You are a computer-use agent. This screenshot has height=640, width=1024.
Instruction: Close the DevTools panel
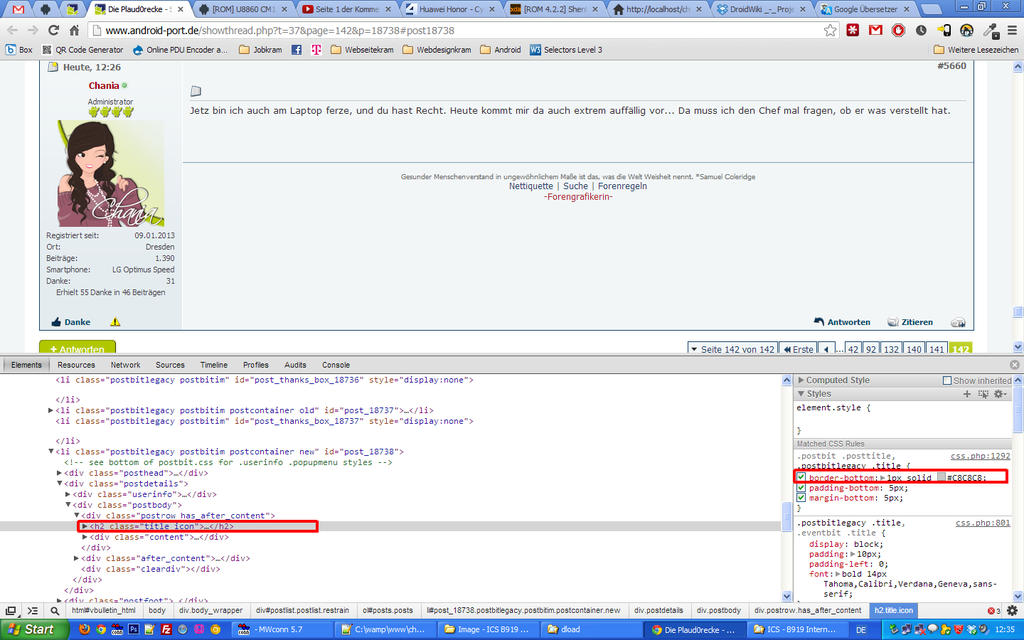click(1014, 365)
